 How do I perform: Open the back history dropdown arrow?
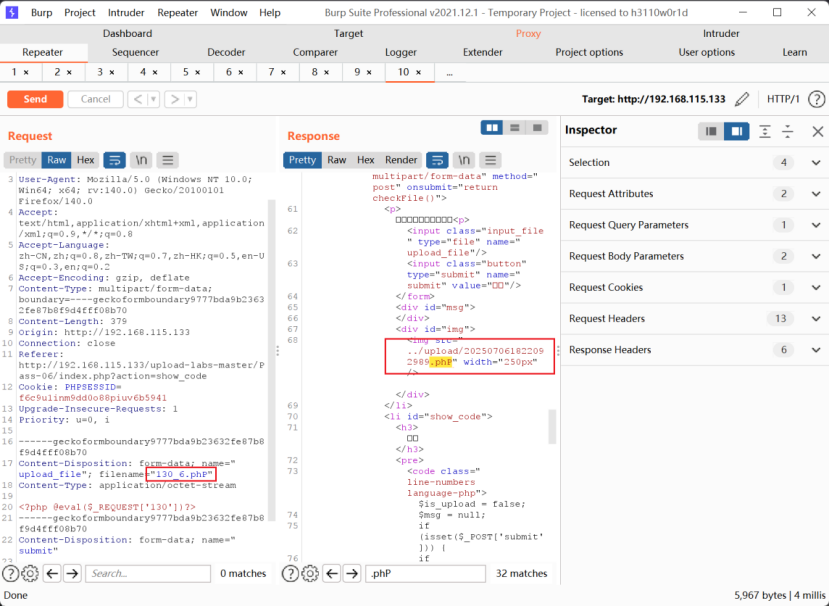click(154, 99)
